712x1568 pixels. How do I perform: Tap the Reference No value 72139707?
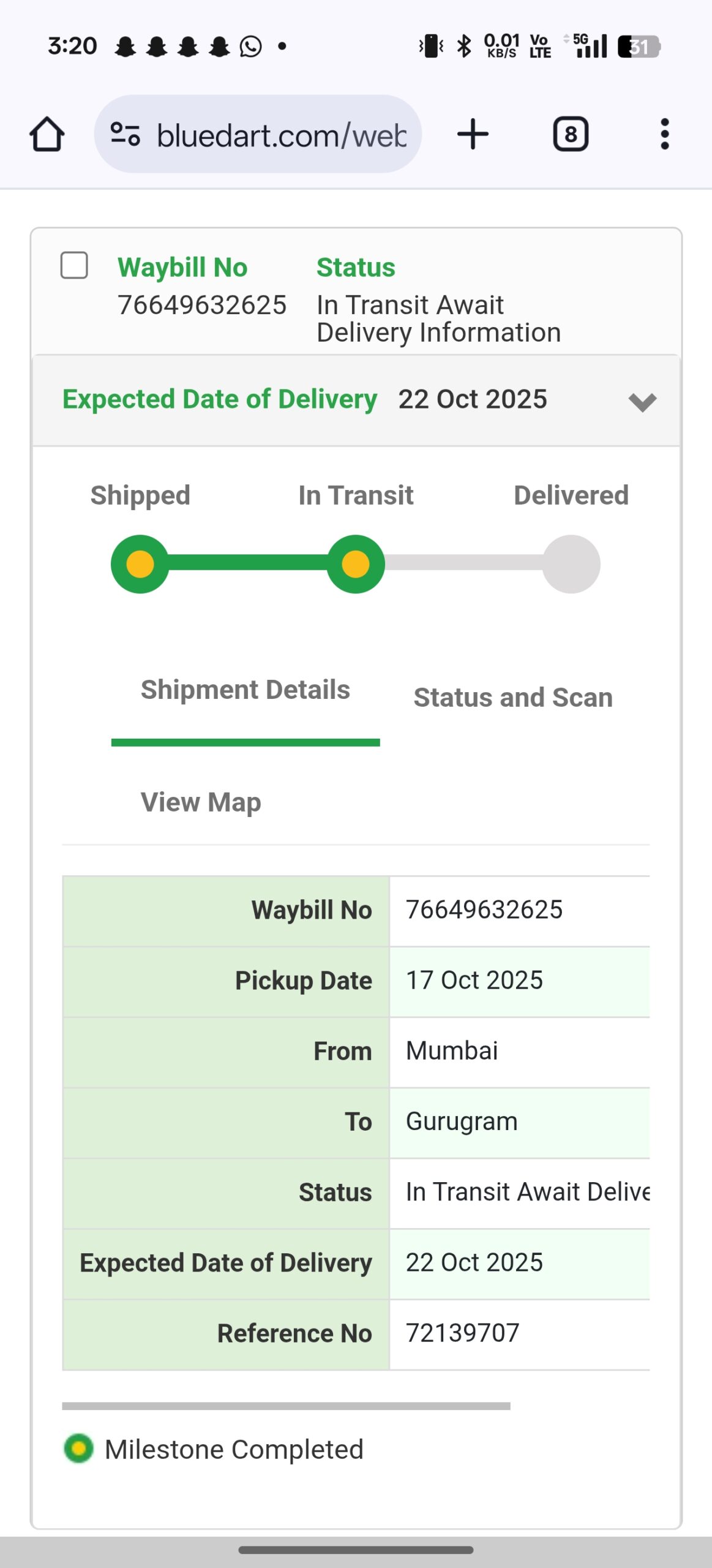[x=463, y=1333]
